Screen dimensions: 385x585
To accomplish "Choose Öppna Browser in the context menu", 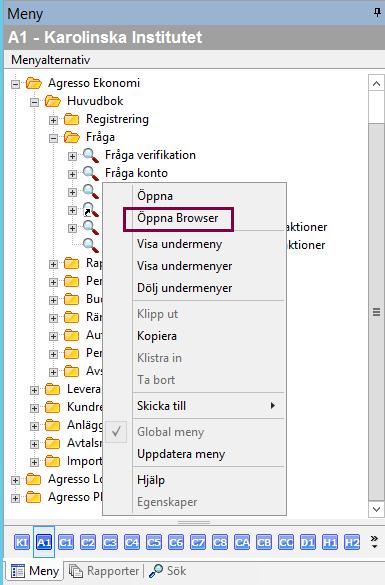I will pyautogui.click(x=178, y=218).
